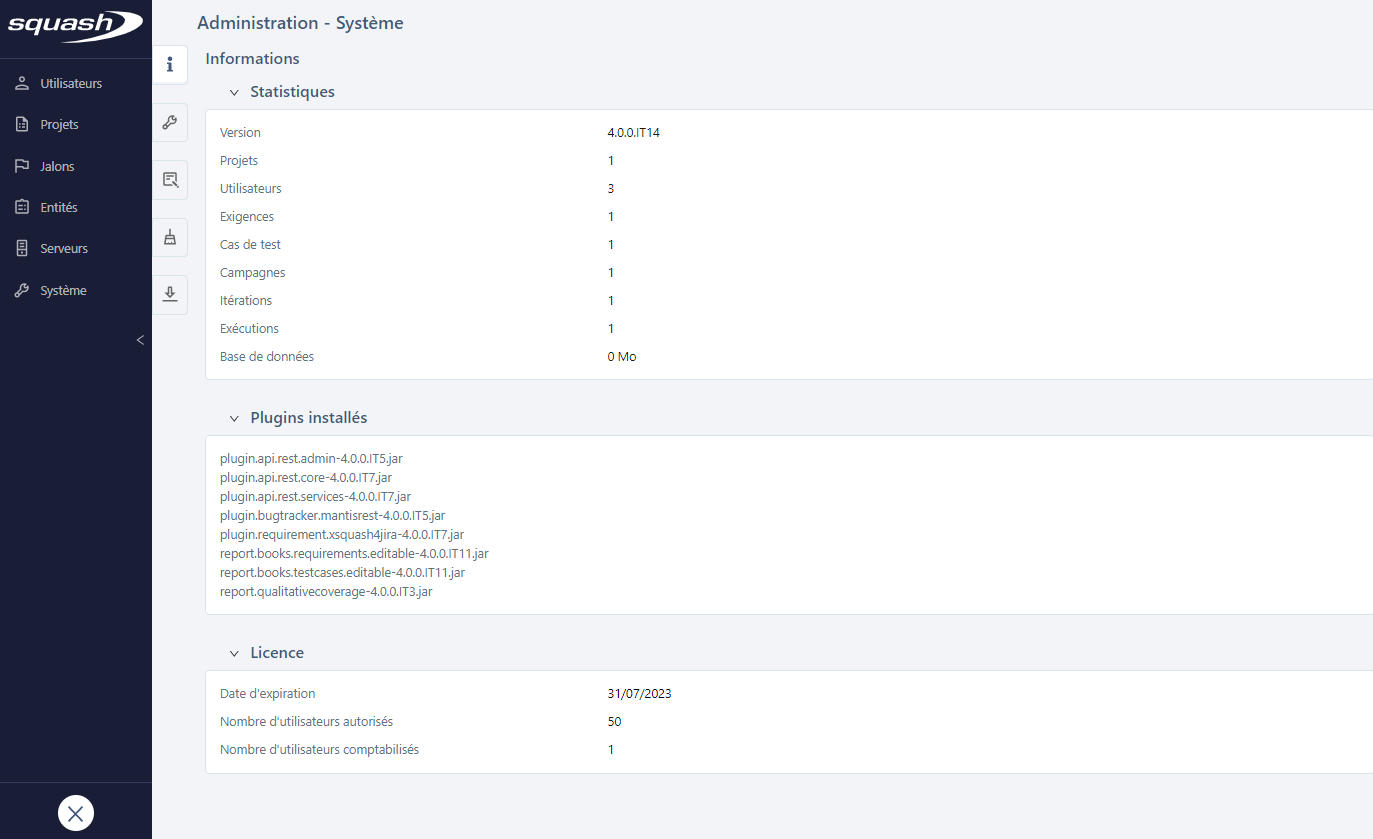Click the Jalons flag icon

click(20, 165)
